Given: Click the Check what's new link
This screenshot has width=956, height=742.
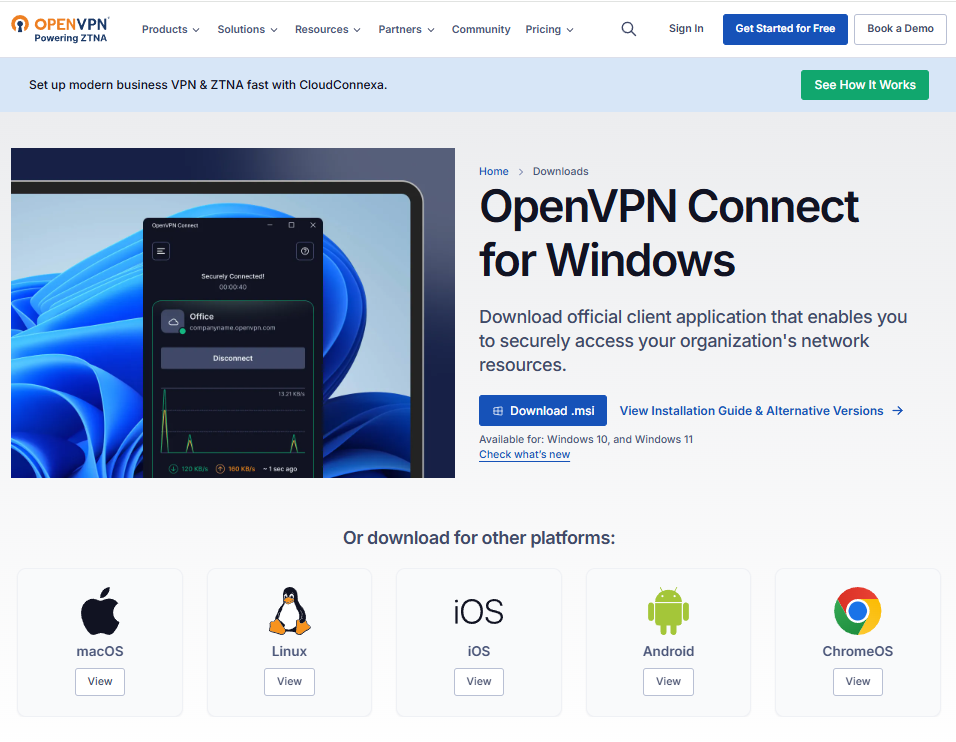Looking at the screenshot, I should point(524,454).
